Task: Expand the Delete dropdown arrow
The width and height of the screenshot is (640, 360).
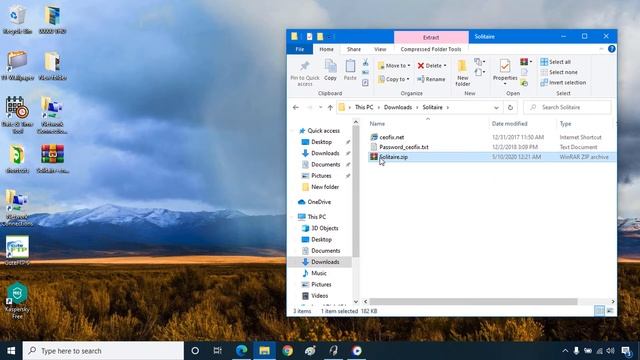Action: pyautogui.click(x=445, y=66)
